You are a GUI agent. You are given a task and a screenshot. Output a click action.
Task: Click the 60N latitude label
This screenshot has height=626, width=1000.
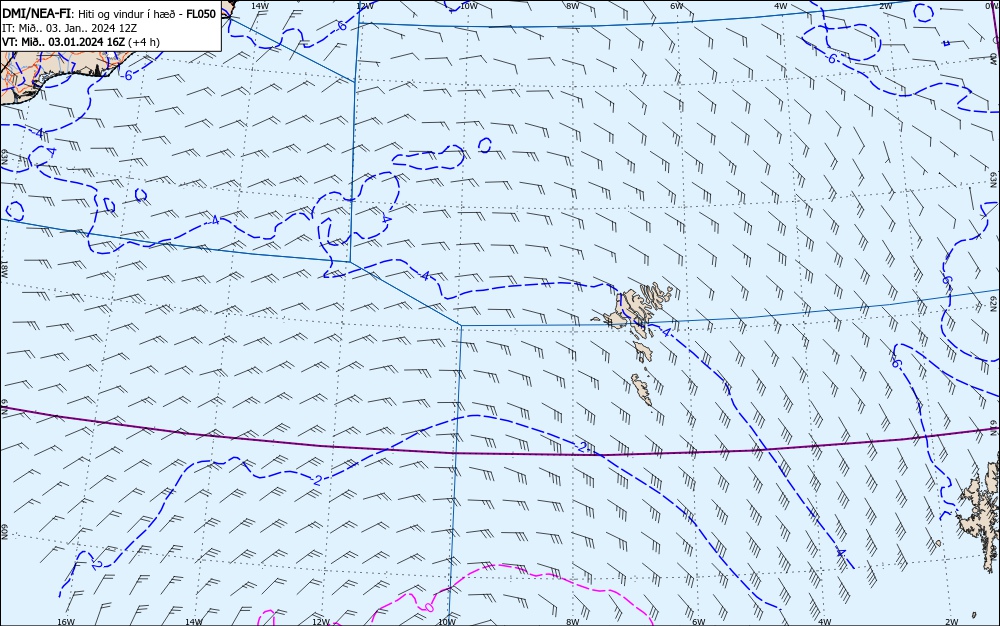click(x=4, y=532)
